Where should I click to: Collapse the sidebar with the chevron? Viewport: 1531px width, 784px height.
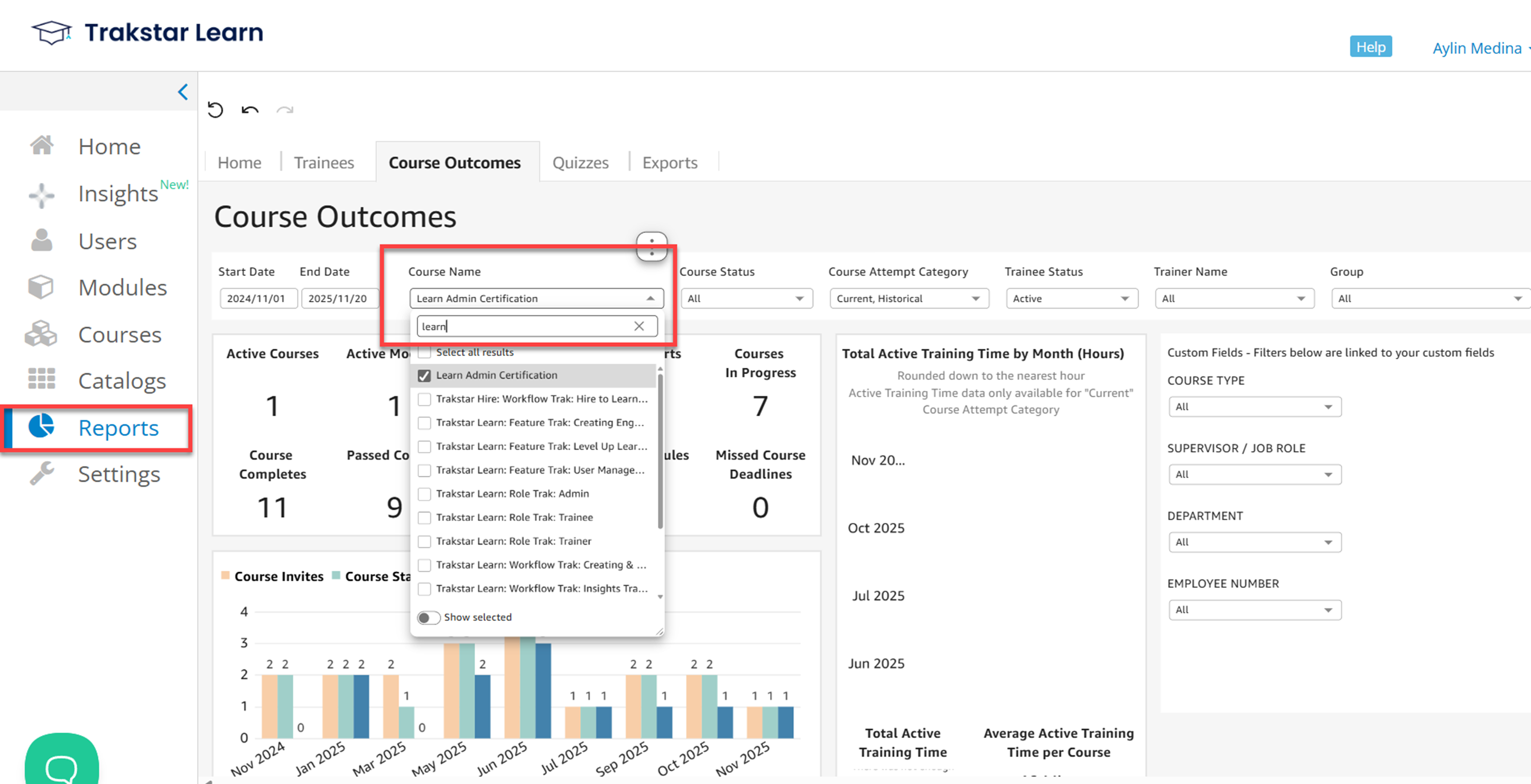pos(183,92)
